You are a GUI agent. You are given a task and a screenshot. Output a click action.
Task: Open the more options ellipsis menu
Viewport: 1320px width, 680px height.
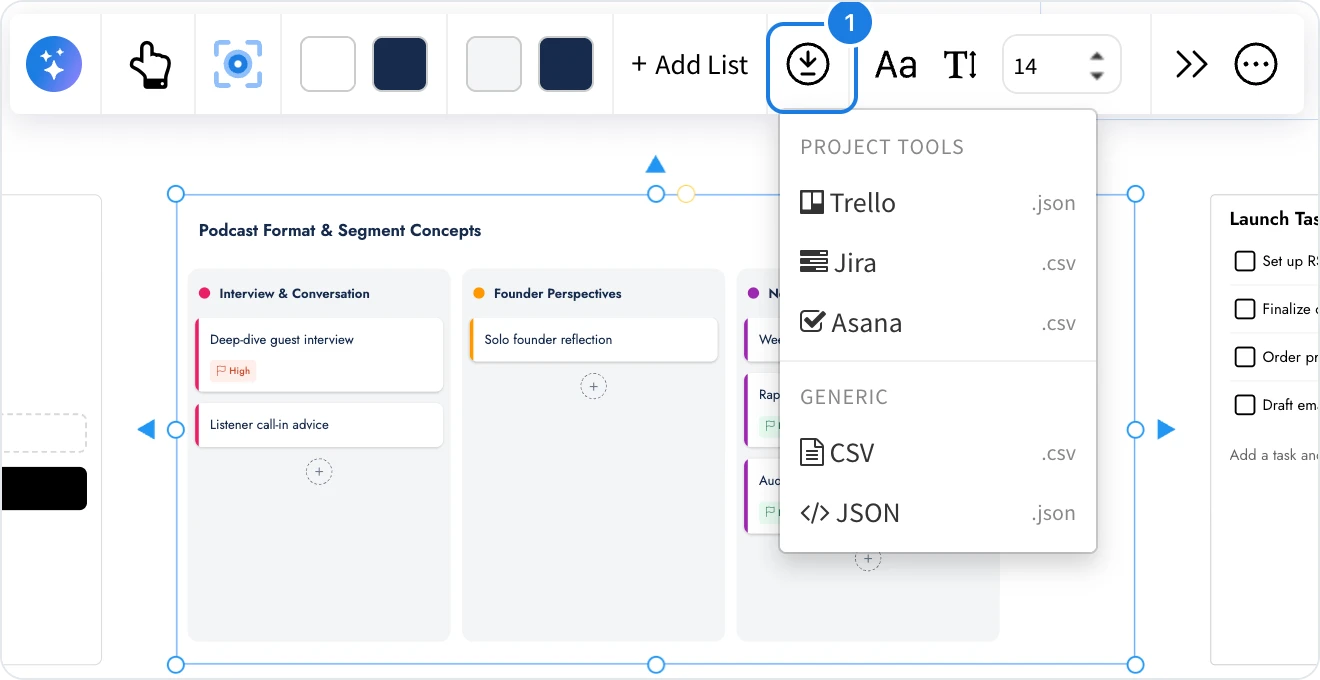pyautogui.click(x=1256, y=65)
